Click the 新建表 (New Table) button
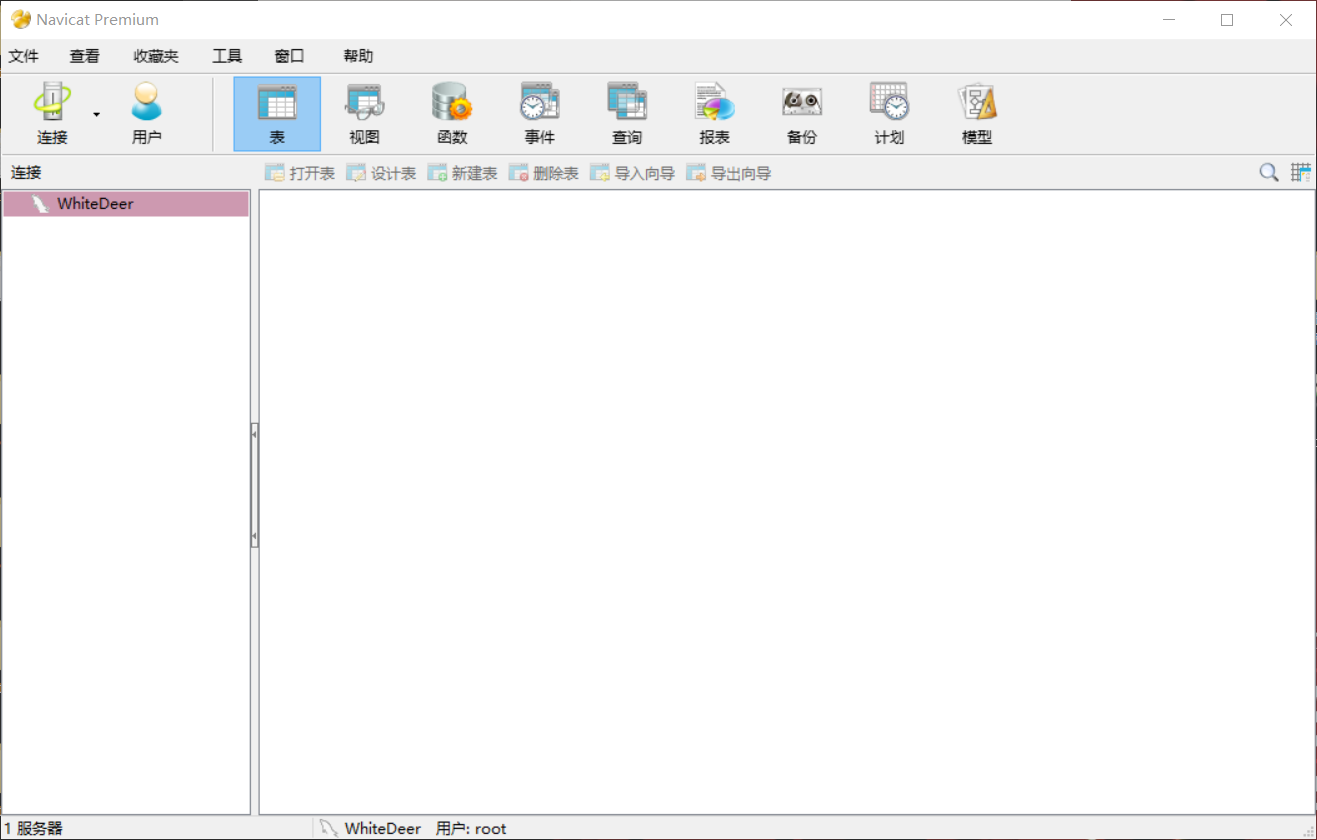This screenshot has width=1317, height=840. point(462,173)
